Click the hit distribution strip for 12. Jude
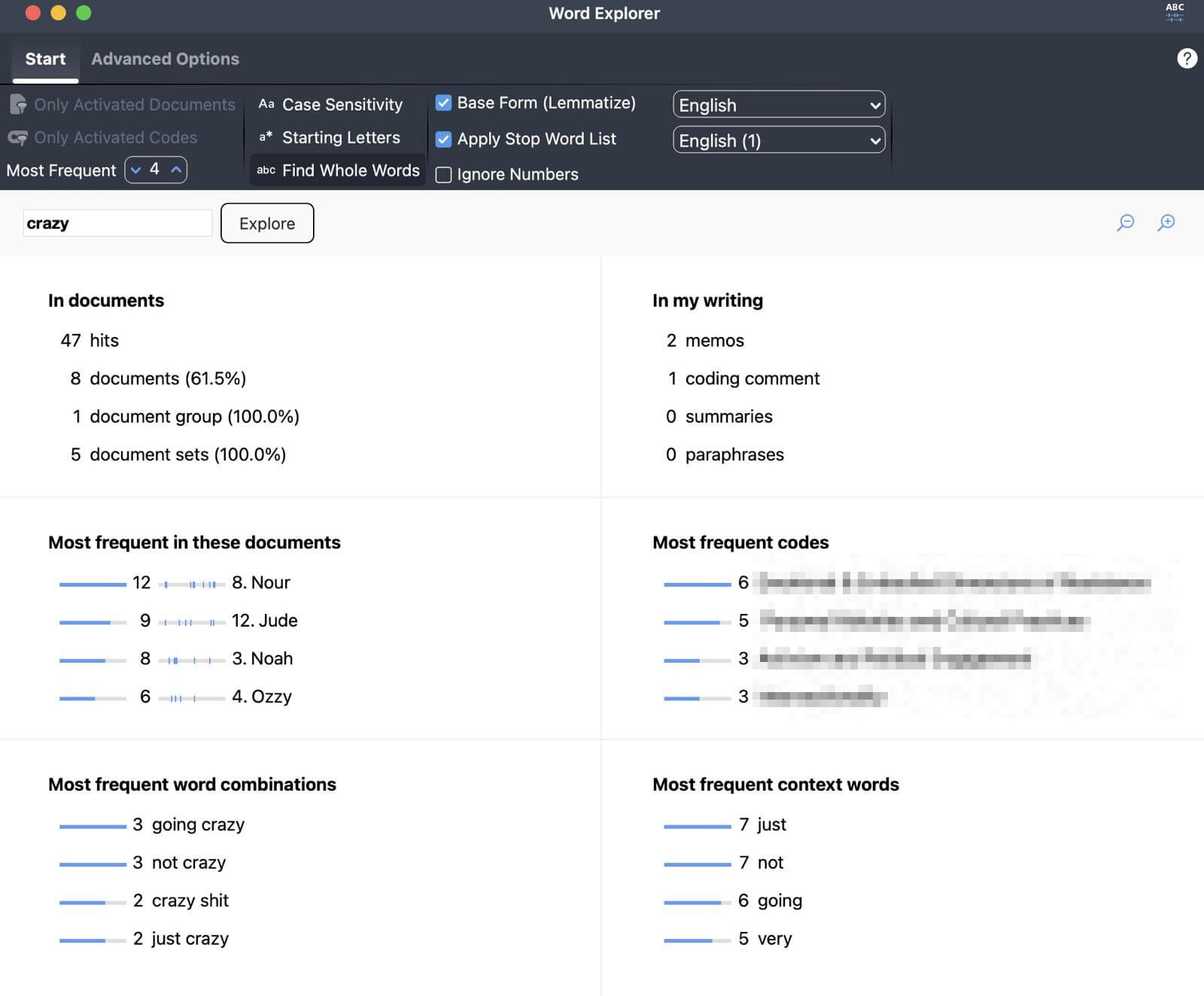 (x=192, y=622)
